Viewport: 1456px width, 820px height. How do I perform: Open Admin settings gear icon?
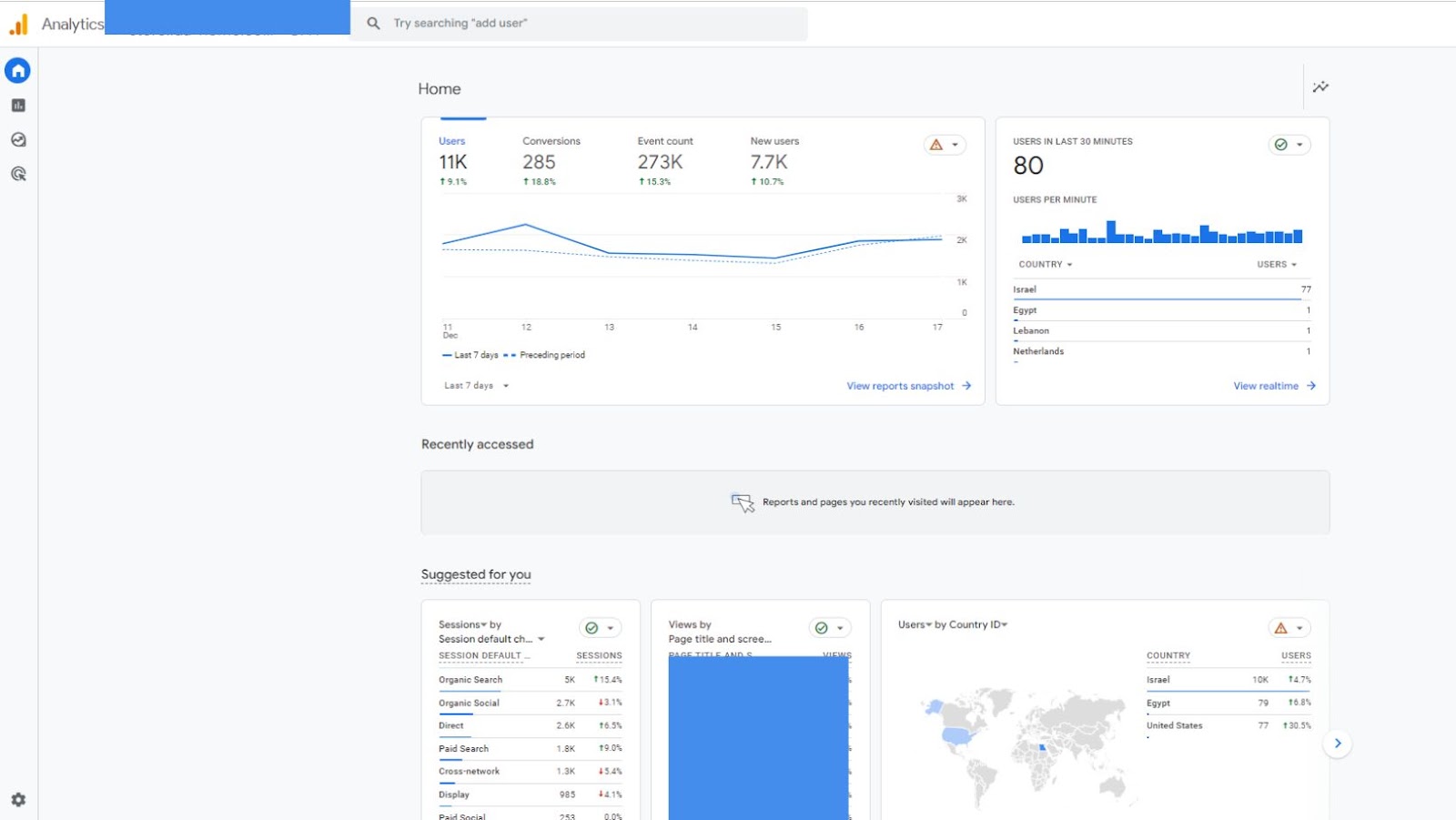(18, 800)
